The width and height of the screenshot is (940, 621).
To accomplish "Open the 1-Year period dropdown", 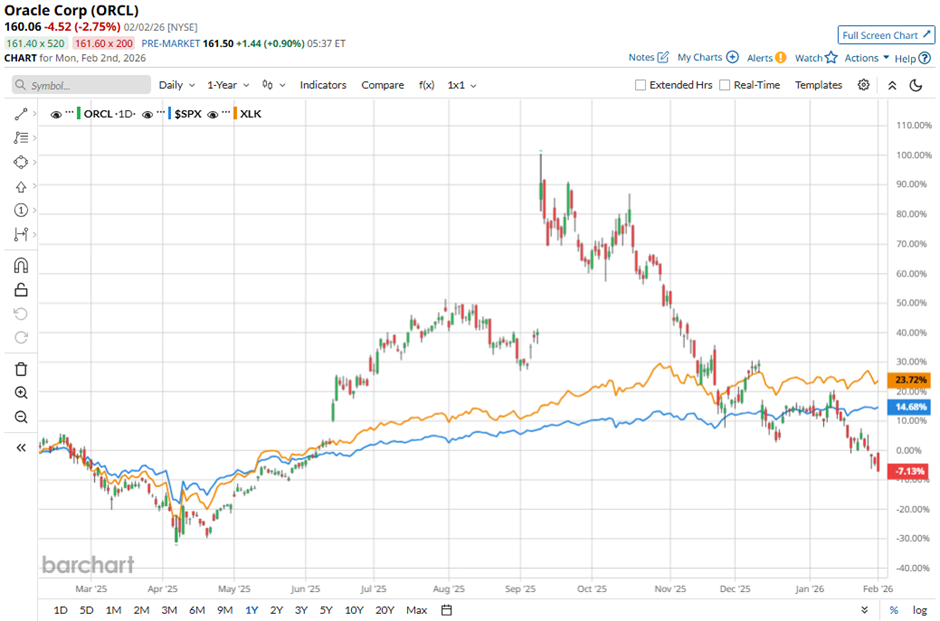I will pos(228,85).
